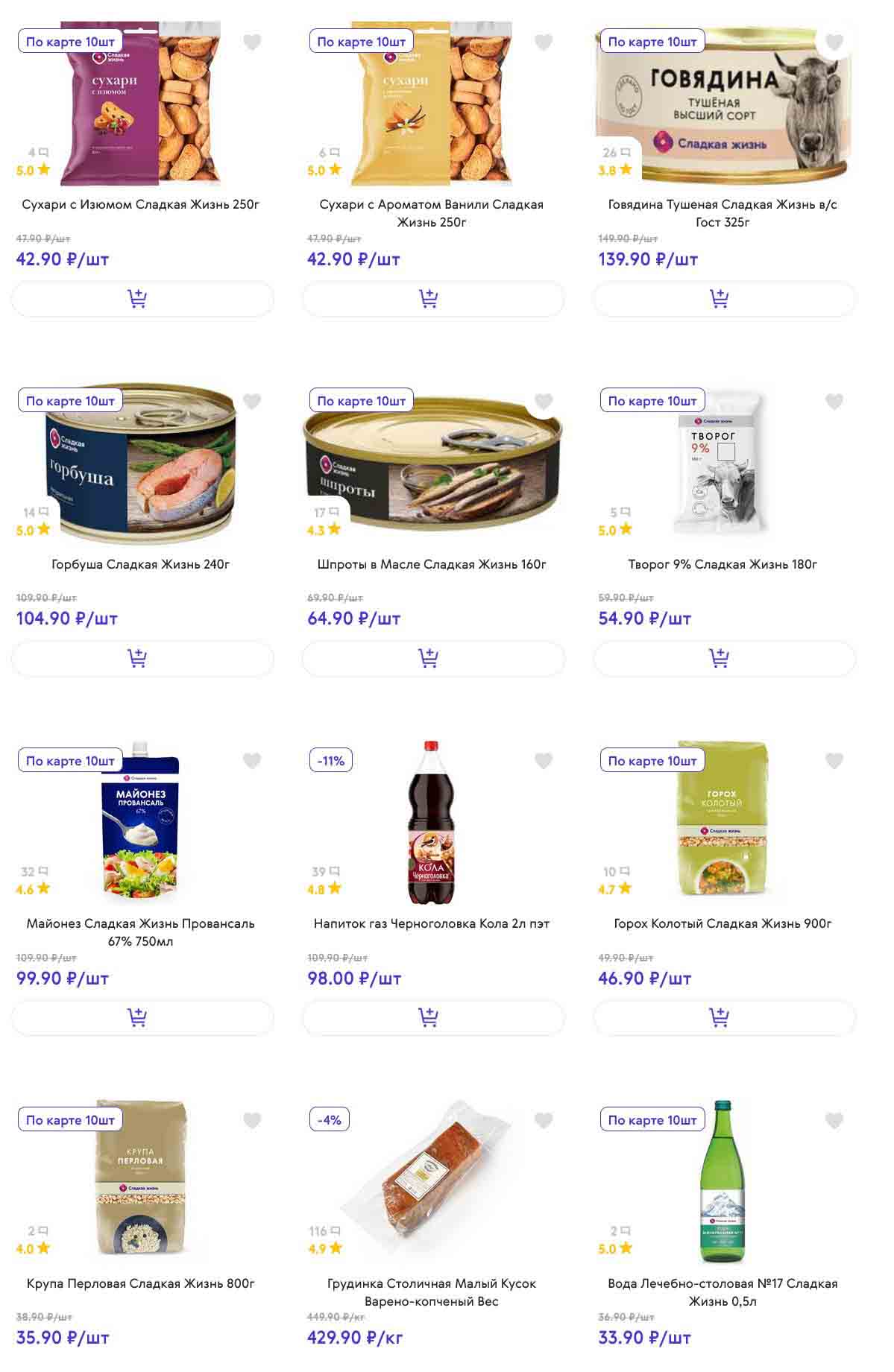894x1372 pixels.
Task: Click the По карте 10шт badge on Говядина
Action: [x=652, y=42]
